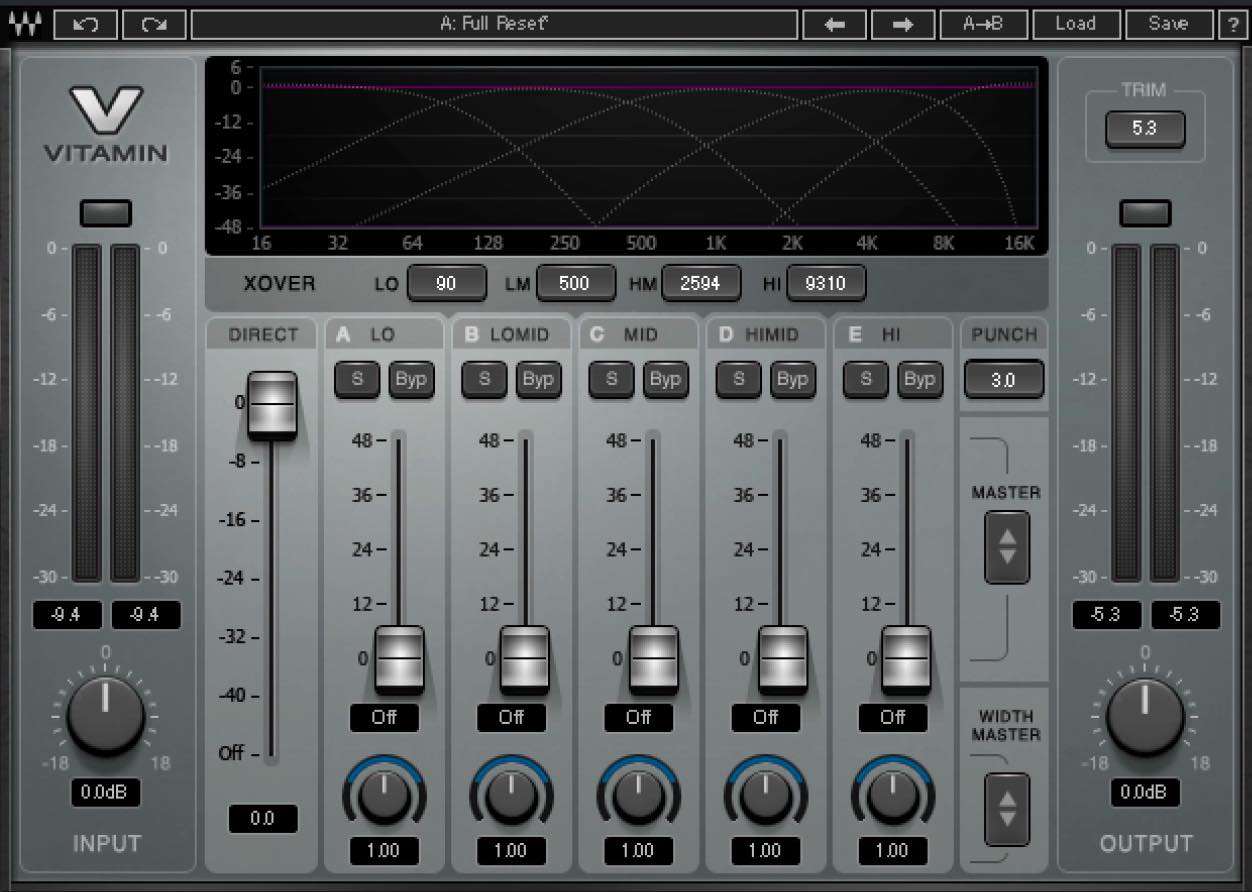
Task: Click the crossover frequency graph display
Action: 627,155
